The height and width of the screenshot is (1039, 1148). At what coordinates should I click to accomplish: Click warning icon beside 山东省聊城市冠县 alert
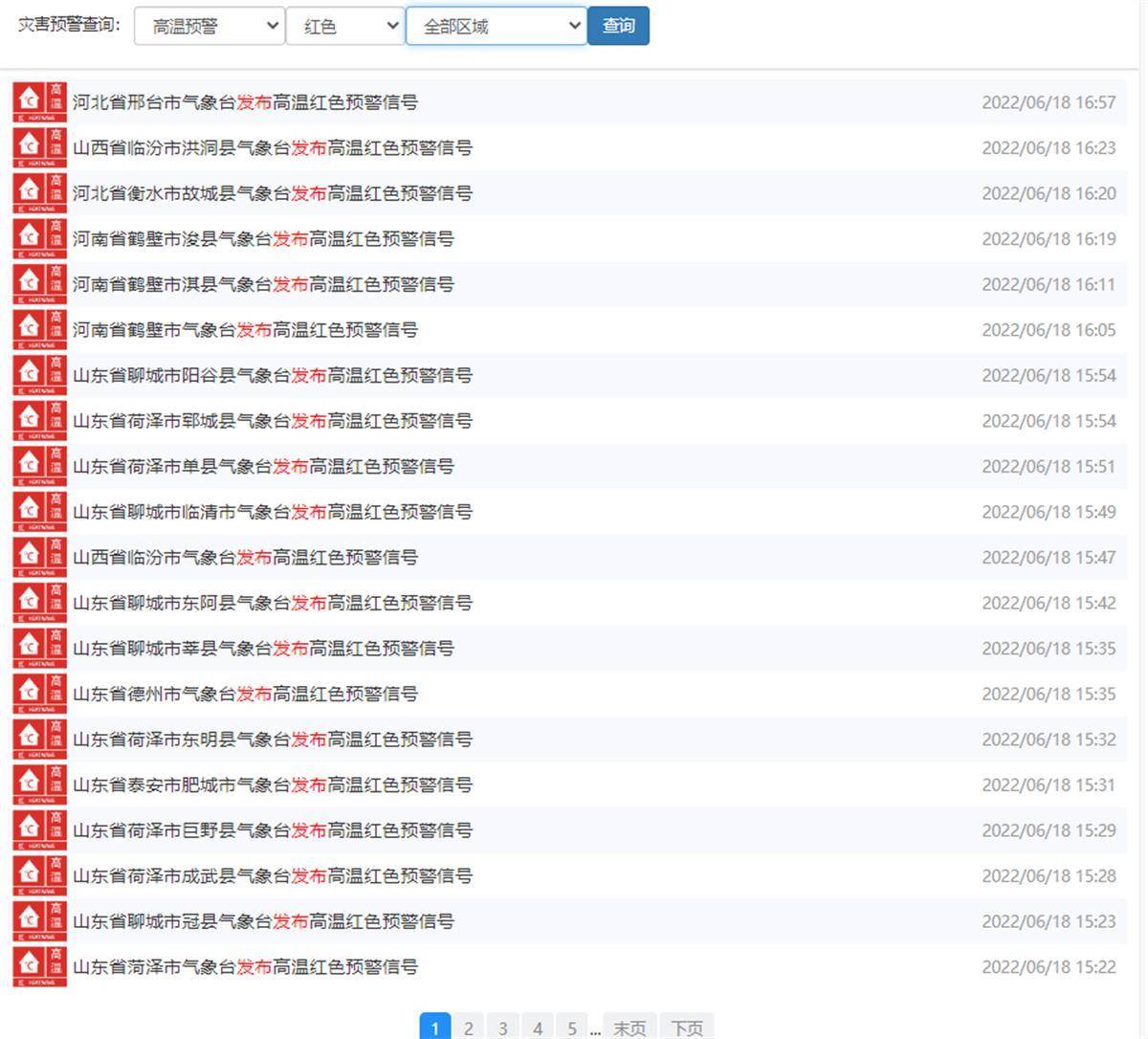point(40,921)
